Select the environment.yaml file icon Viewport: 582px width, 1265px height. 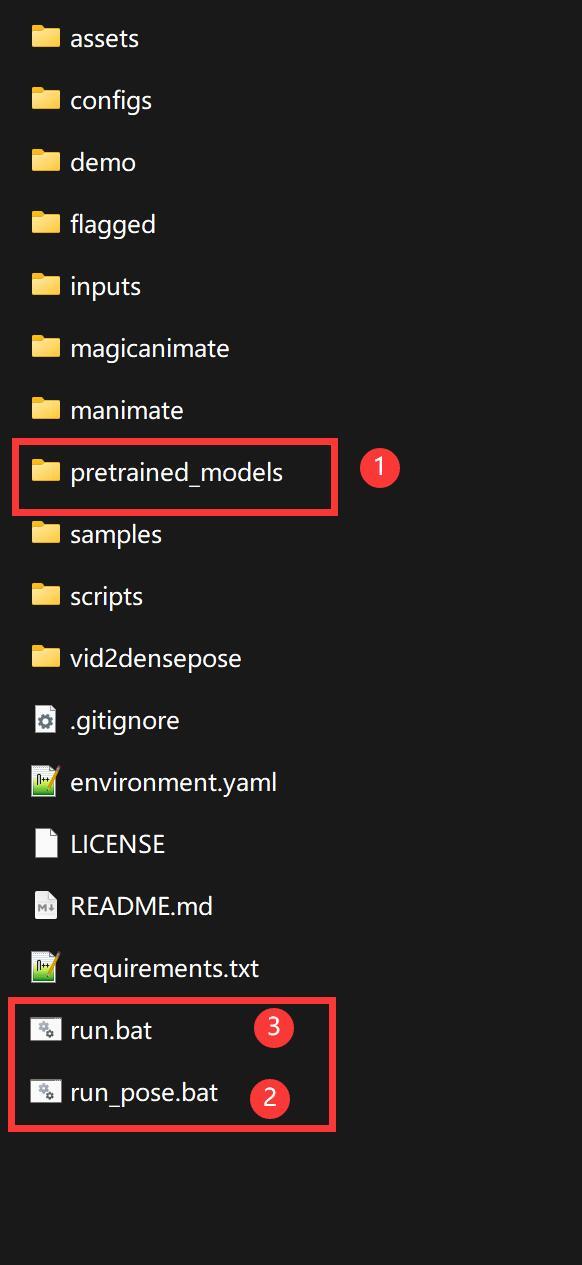[46, 782]
